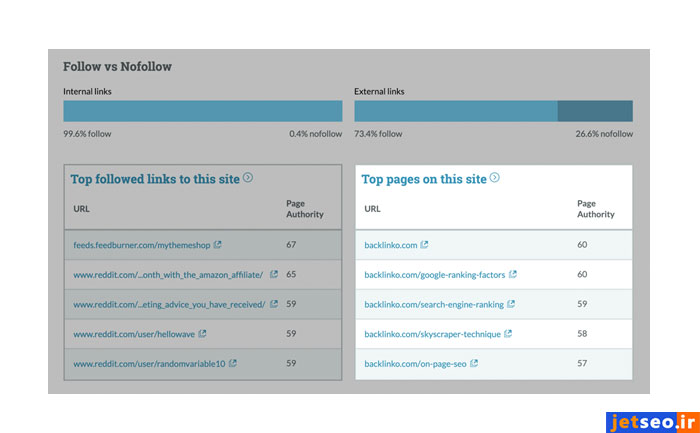Open external icon beside reddit.com/user/randomvariable10
The width and height of the screenshot is (700, 433).
point(233,363)
